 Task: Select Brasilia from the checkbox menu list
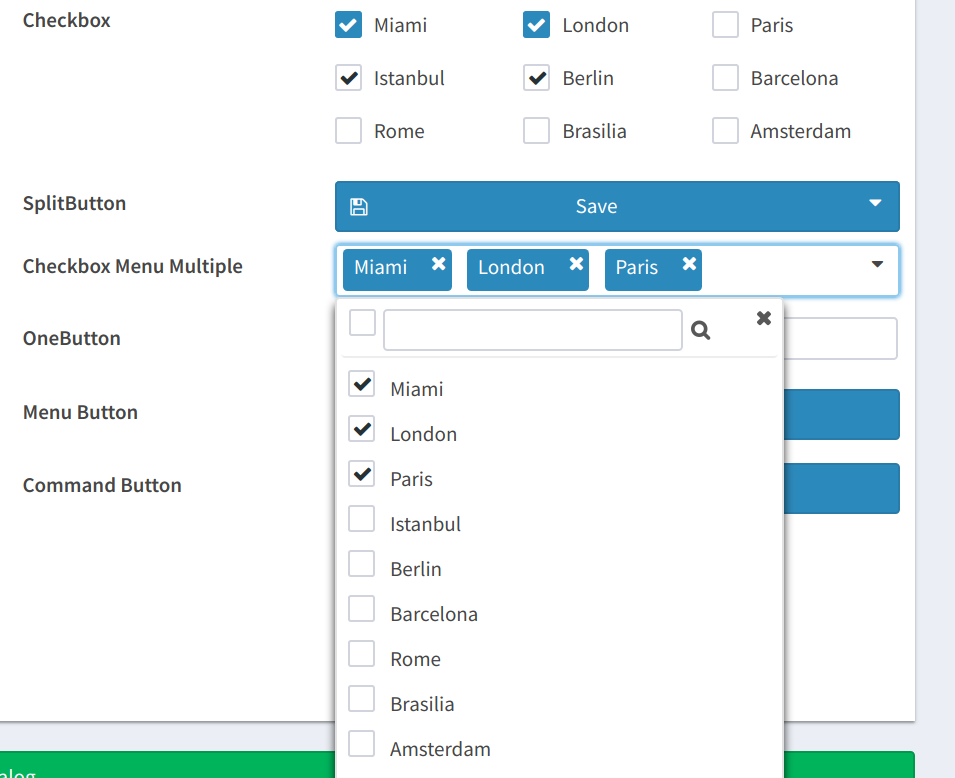[361, 698]
